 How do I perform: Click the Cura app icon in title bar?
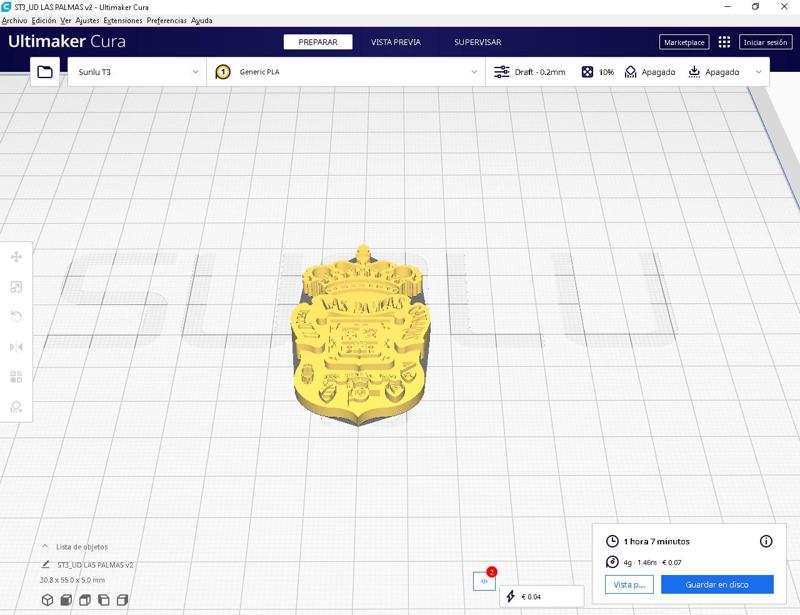[x=6, y=7]
